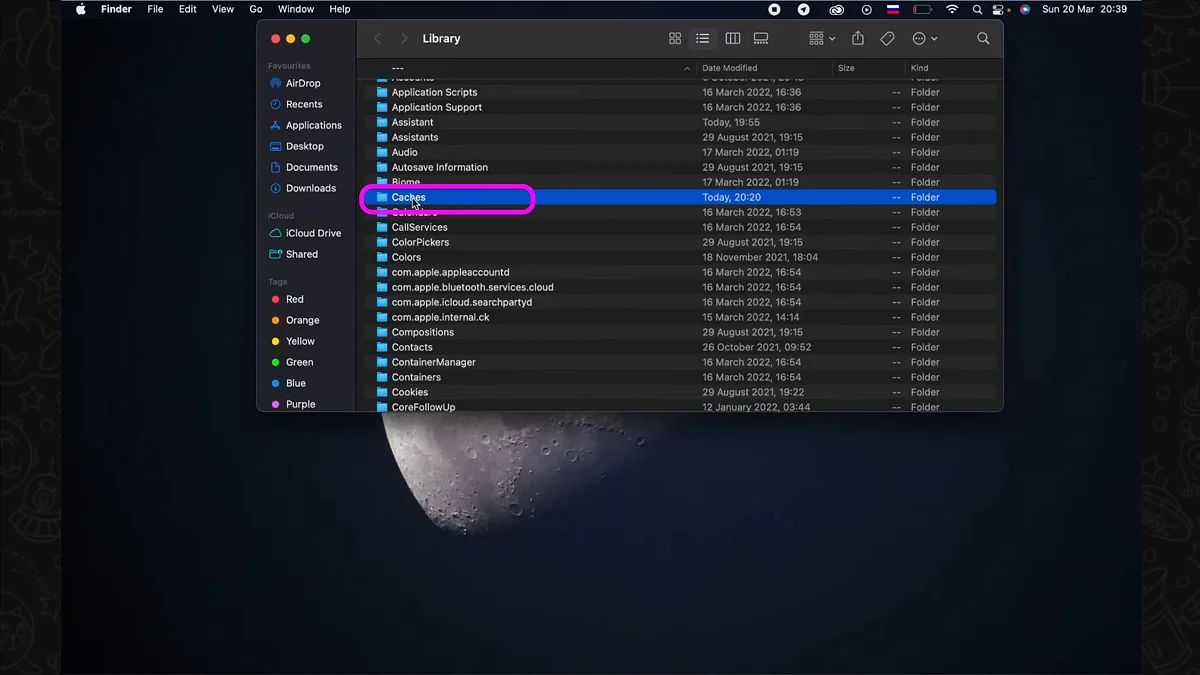
Task: Sort by Date Modified column header
Action: [x=732, y=68]
